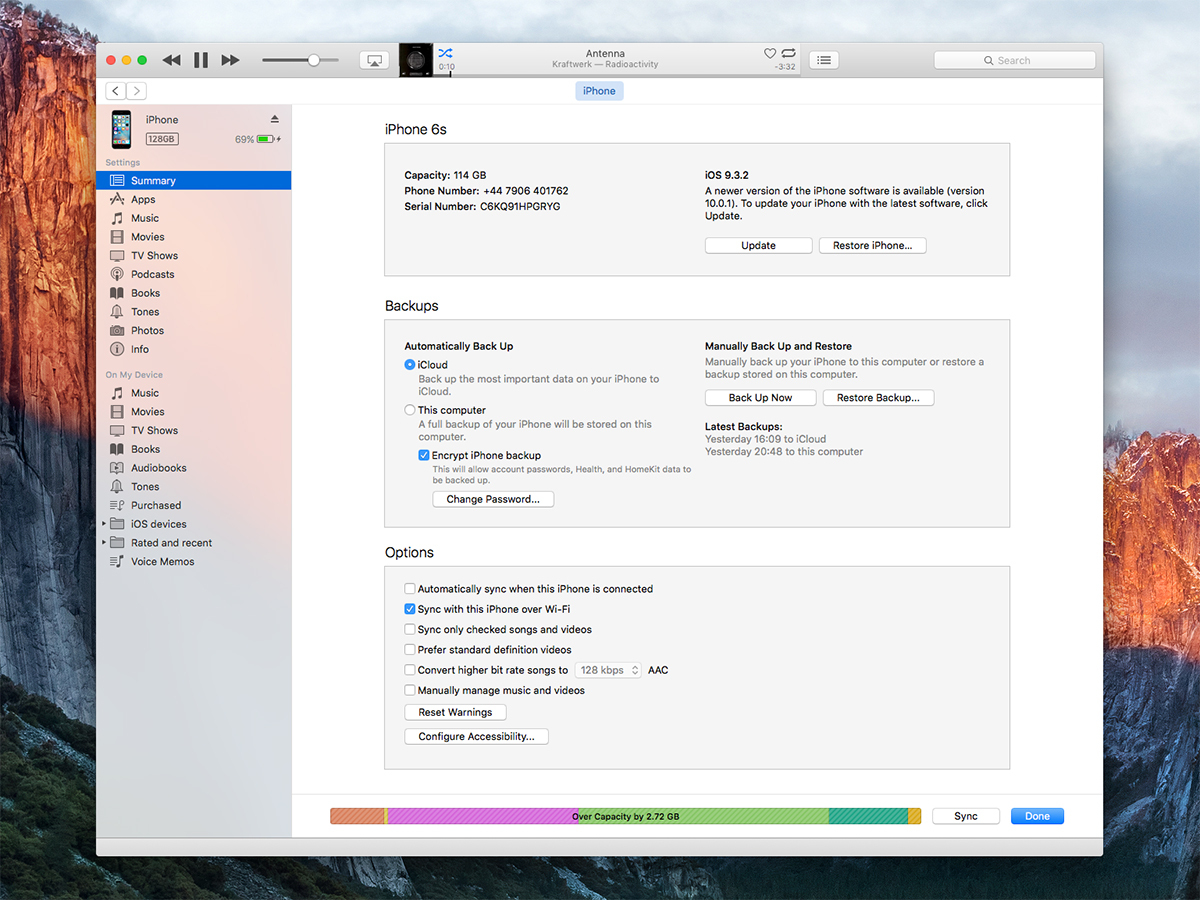Click the iPhone device image in sidebar
This screenshot has height=900, width=1200.
pos(121,129)
